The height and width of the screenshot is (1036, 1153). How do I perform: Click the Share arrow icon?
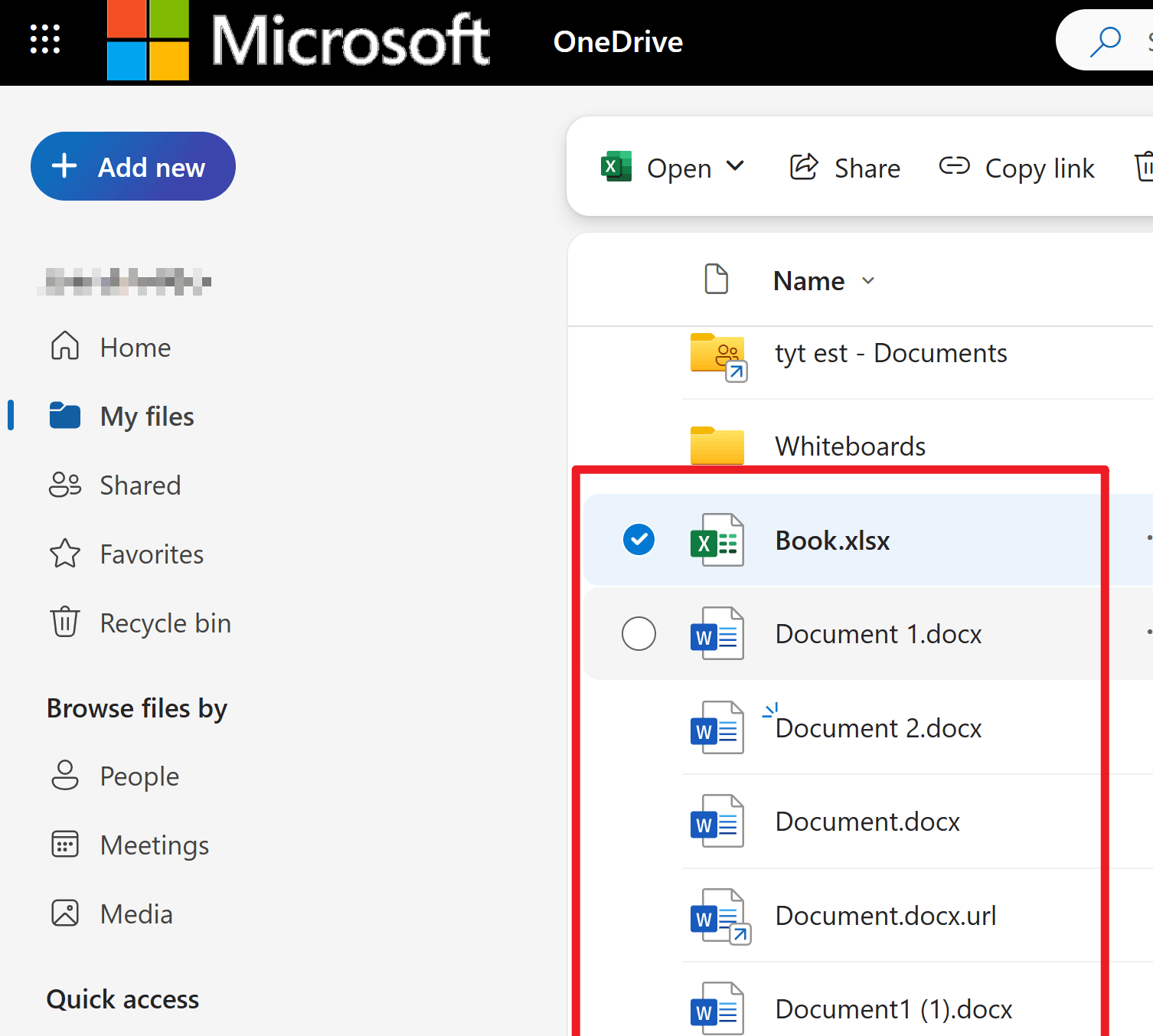click(x=804, y=167)
